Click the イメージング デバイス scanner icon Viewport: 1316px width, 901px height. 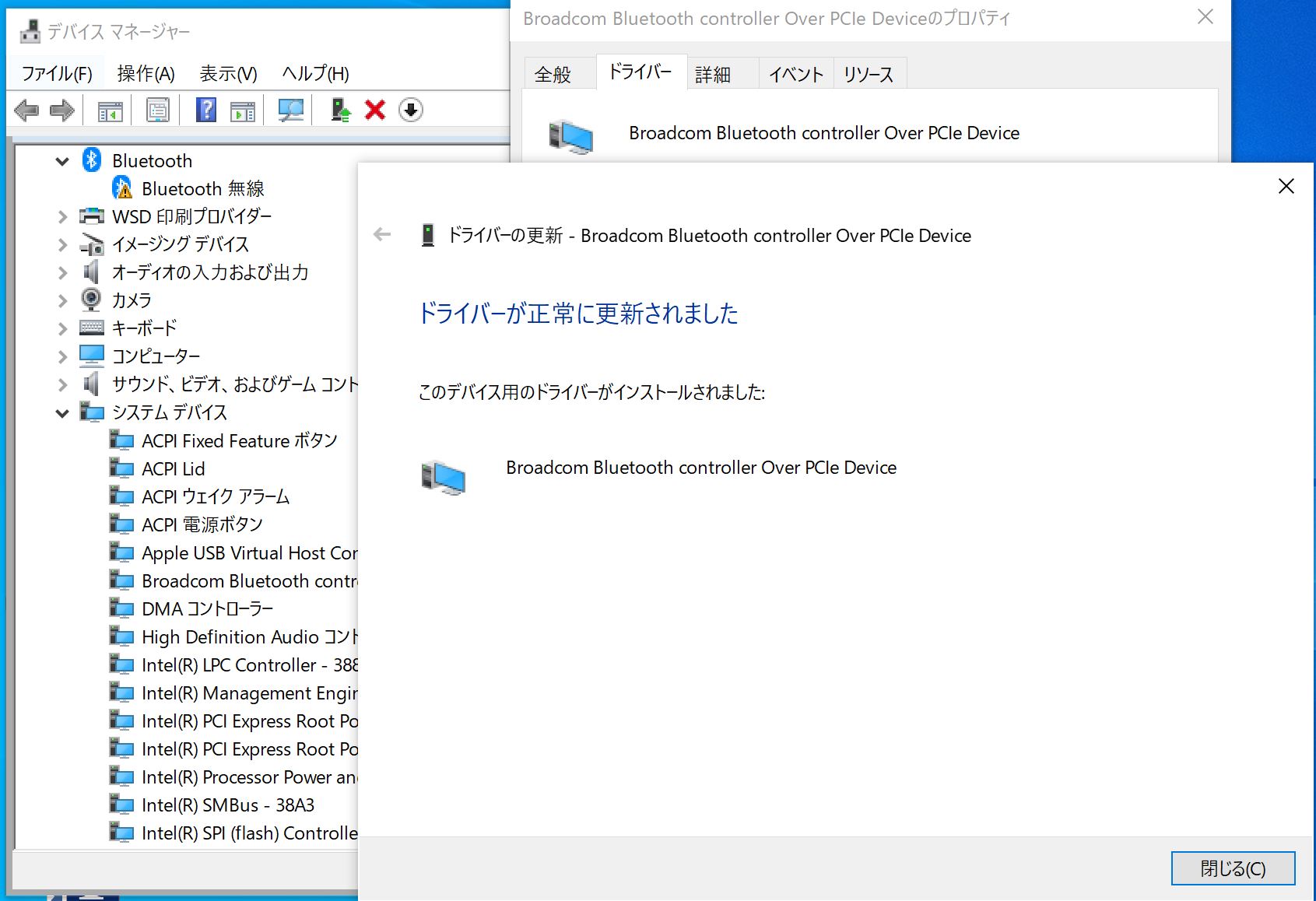point(92,244)
